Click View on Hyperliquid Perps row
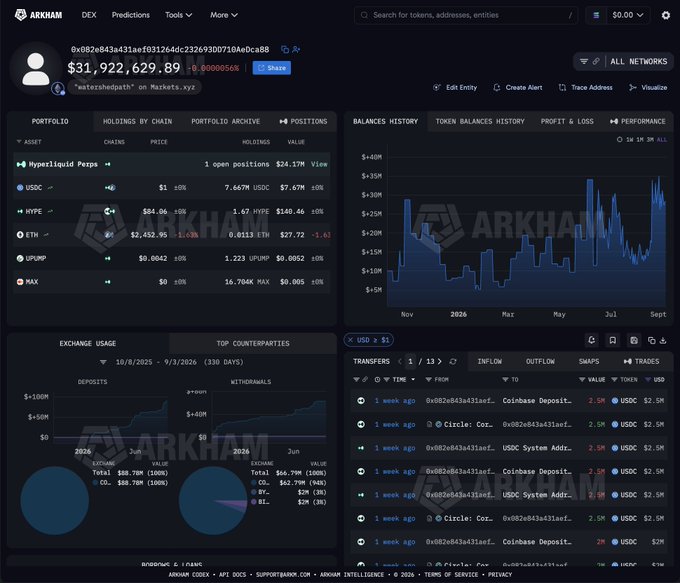The height and width of the screenshot is (583, 680). click(319, 164)
